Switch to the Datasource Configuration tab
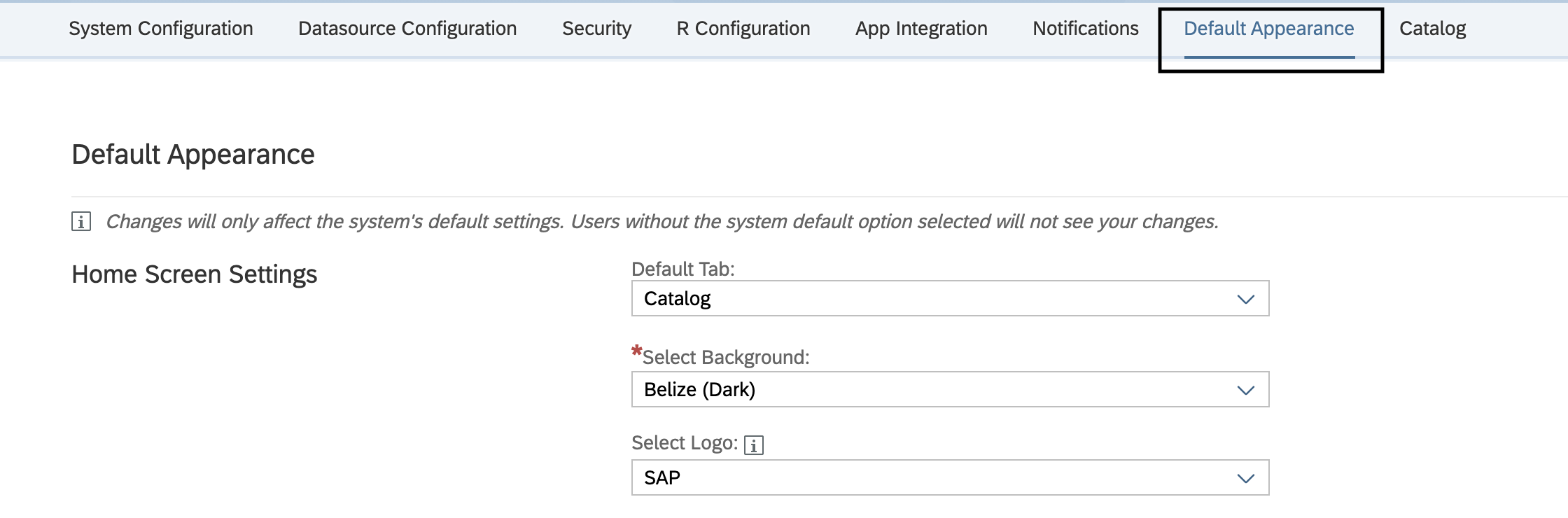 (x=407, y=29)
